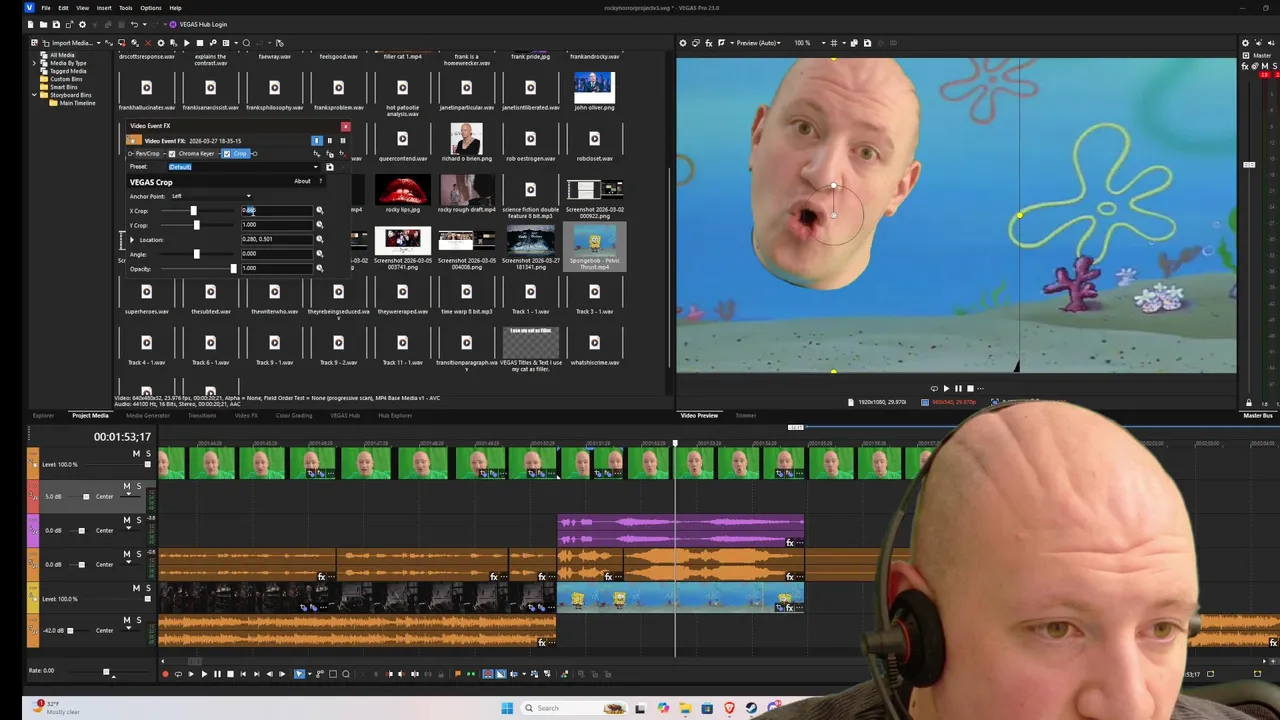Mute the purple audio track

(126, 520)
